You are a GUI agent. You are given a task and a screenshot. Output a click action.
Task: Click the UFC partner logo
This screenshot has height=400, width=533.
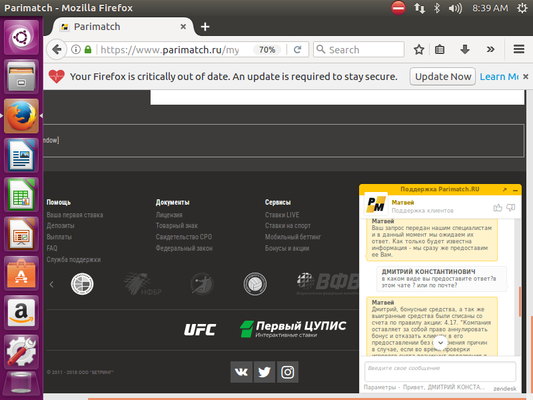coord(200,330)
